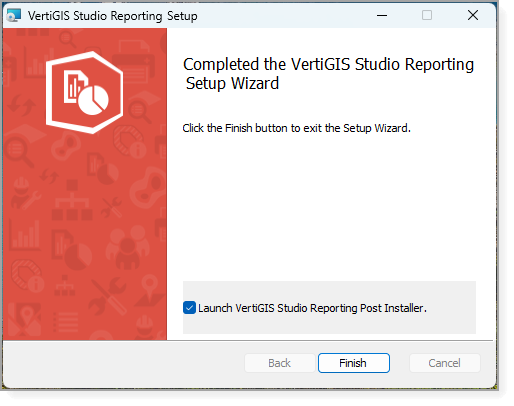Click the Finish button
The image size is (514, 406).
[354, 363]
